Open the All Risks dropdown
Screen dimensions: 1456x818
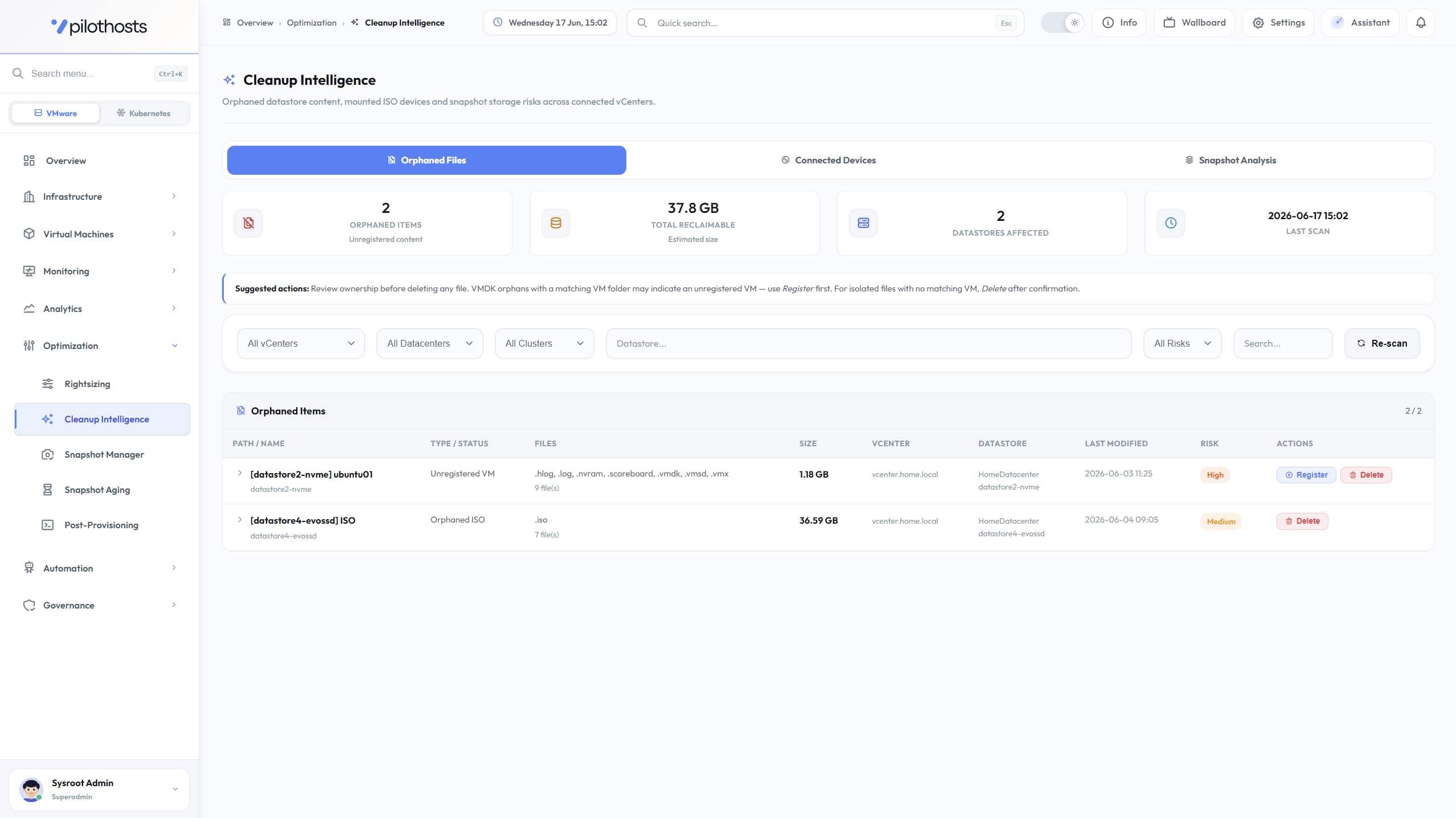click(1182, 343)
